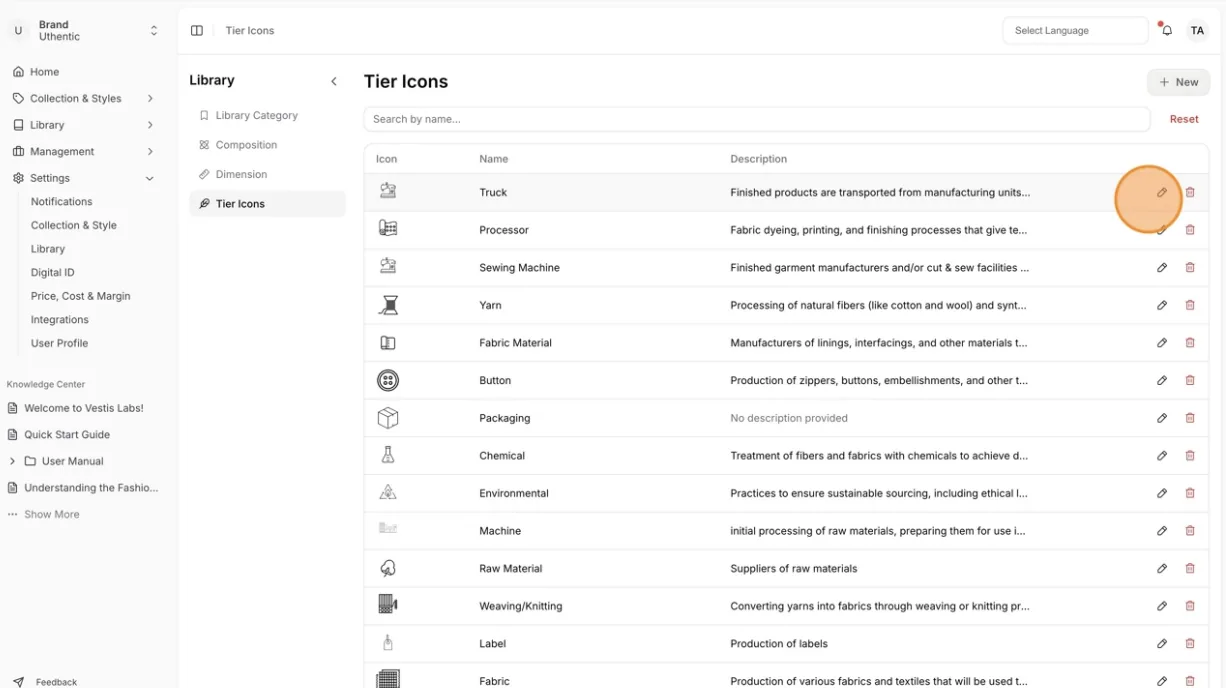
Task: Edit the Raw Material row
Action: [x=1162, y=568]
